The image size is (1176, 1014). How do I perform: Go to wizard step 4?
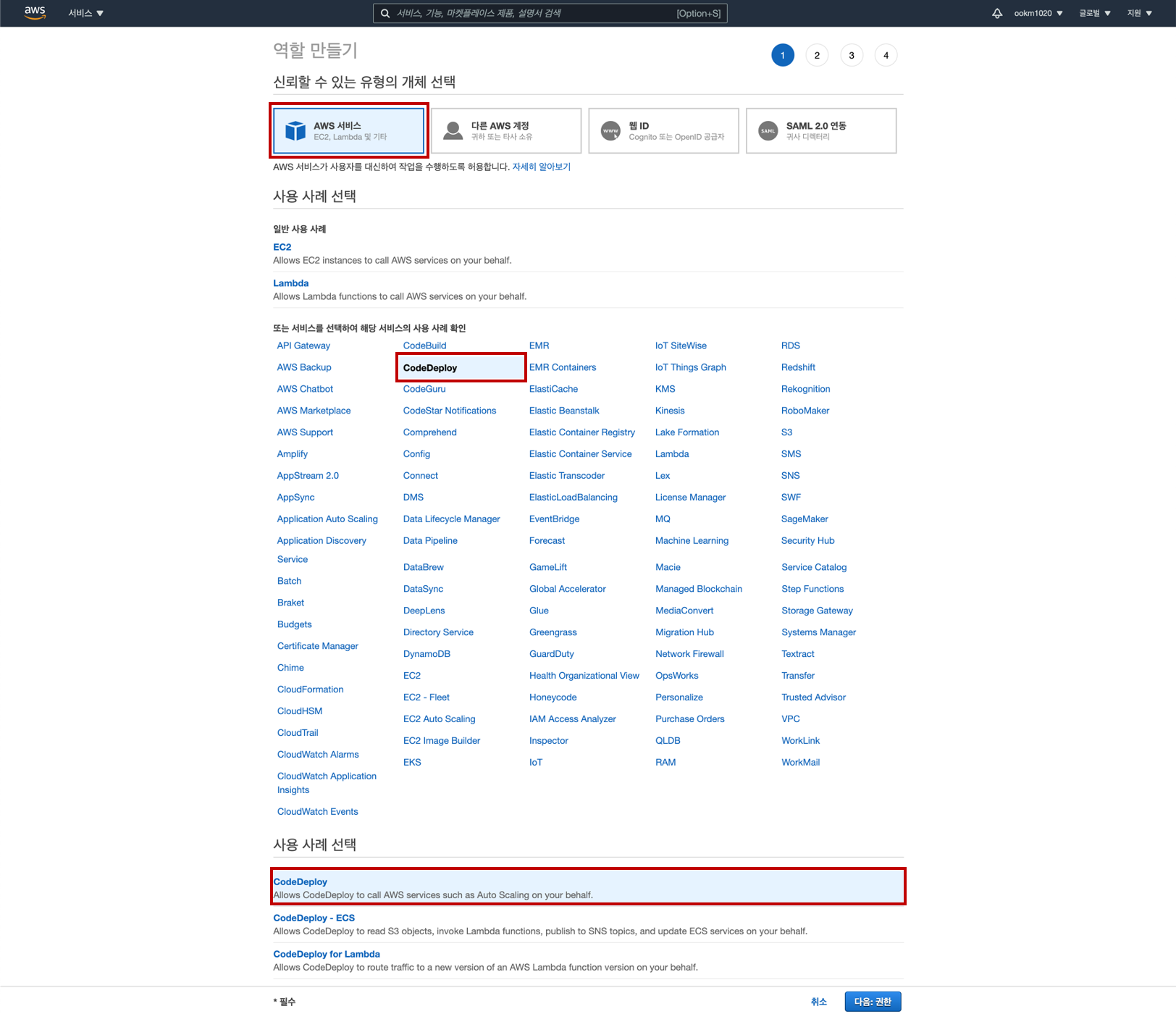click(886, 55)
